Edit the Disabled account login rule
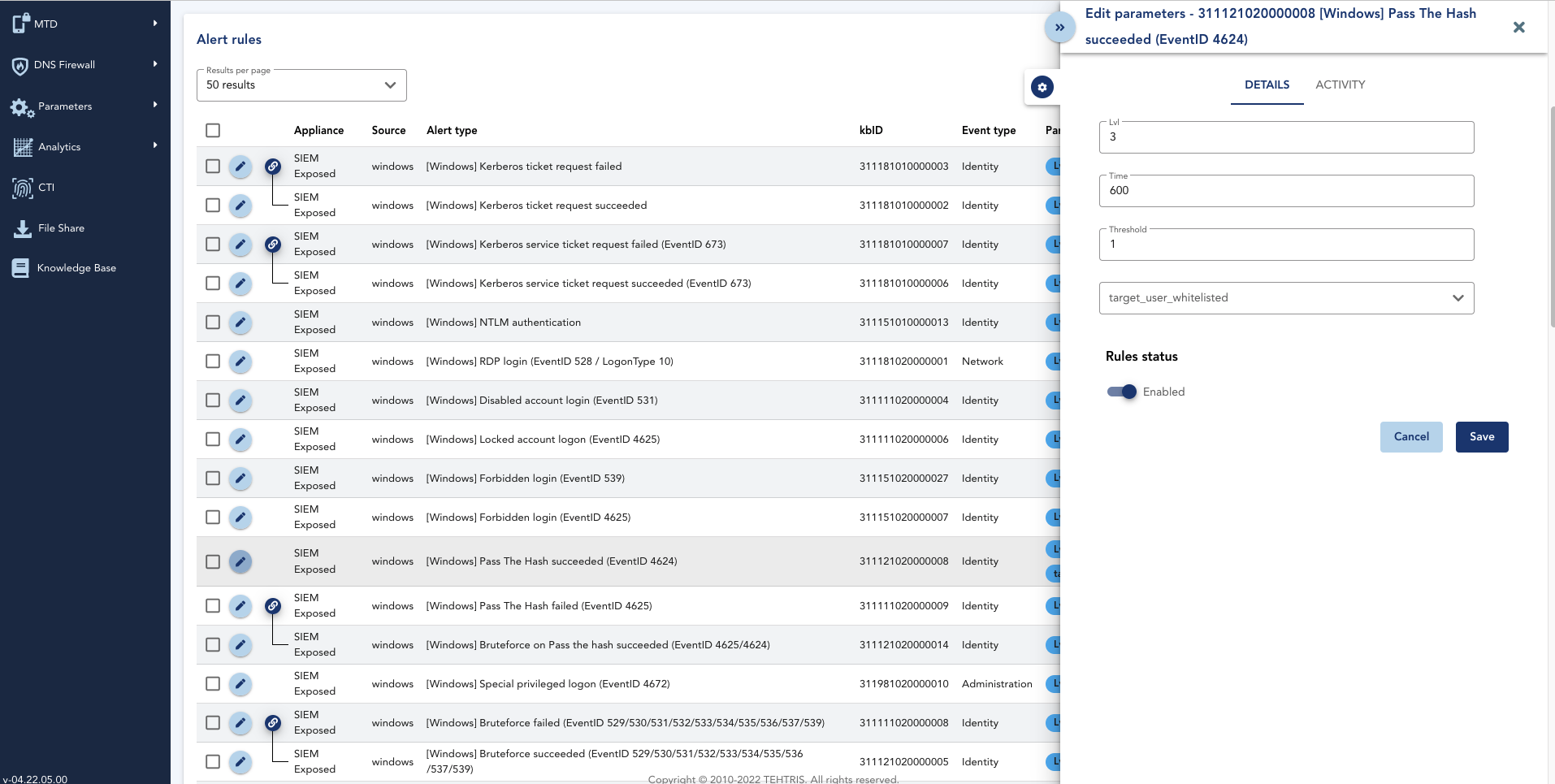1555x784 pixels. [240, 401]
